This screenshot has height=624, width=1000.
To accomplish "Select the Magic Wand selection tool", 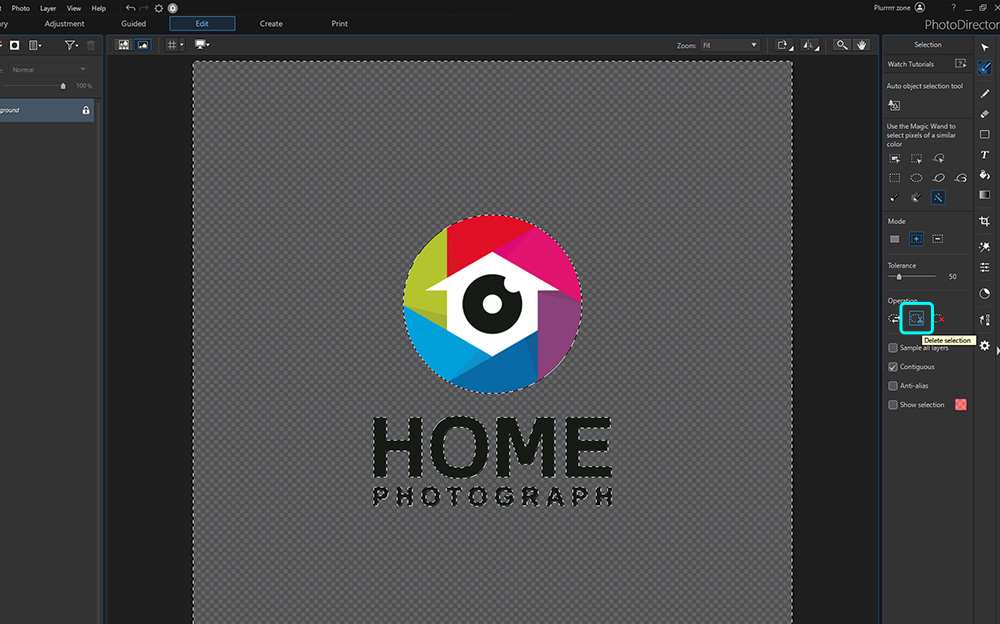I will point(938,198).
